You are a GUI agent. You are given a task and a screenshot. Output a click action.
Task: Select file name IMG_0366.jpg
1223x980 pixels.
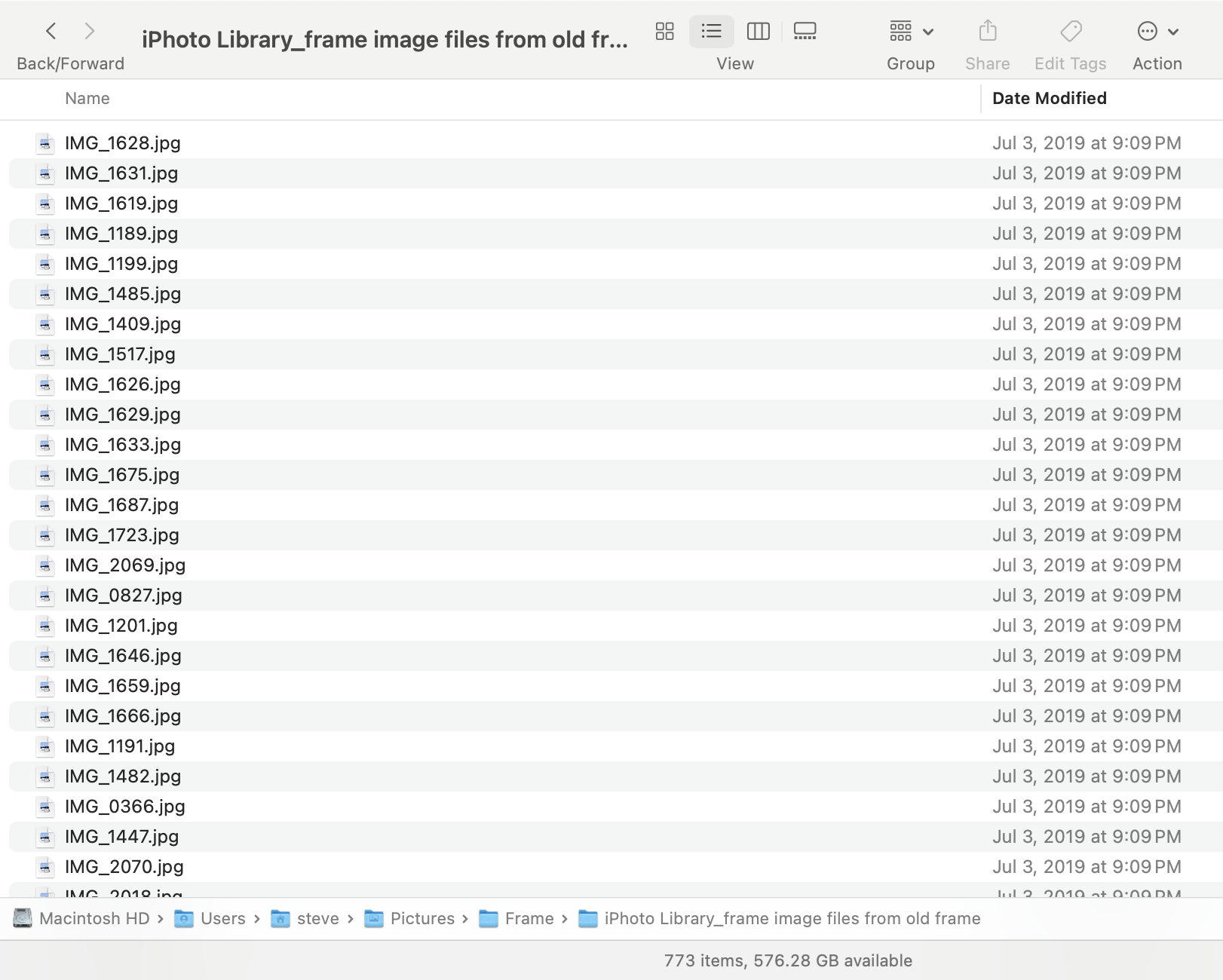[x=125, y=807]
